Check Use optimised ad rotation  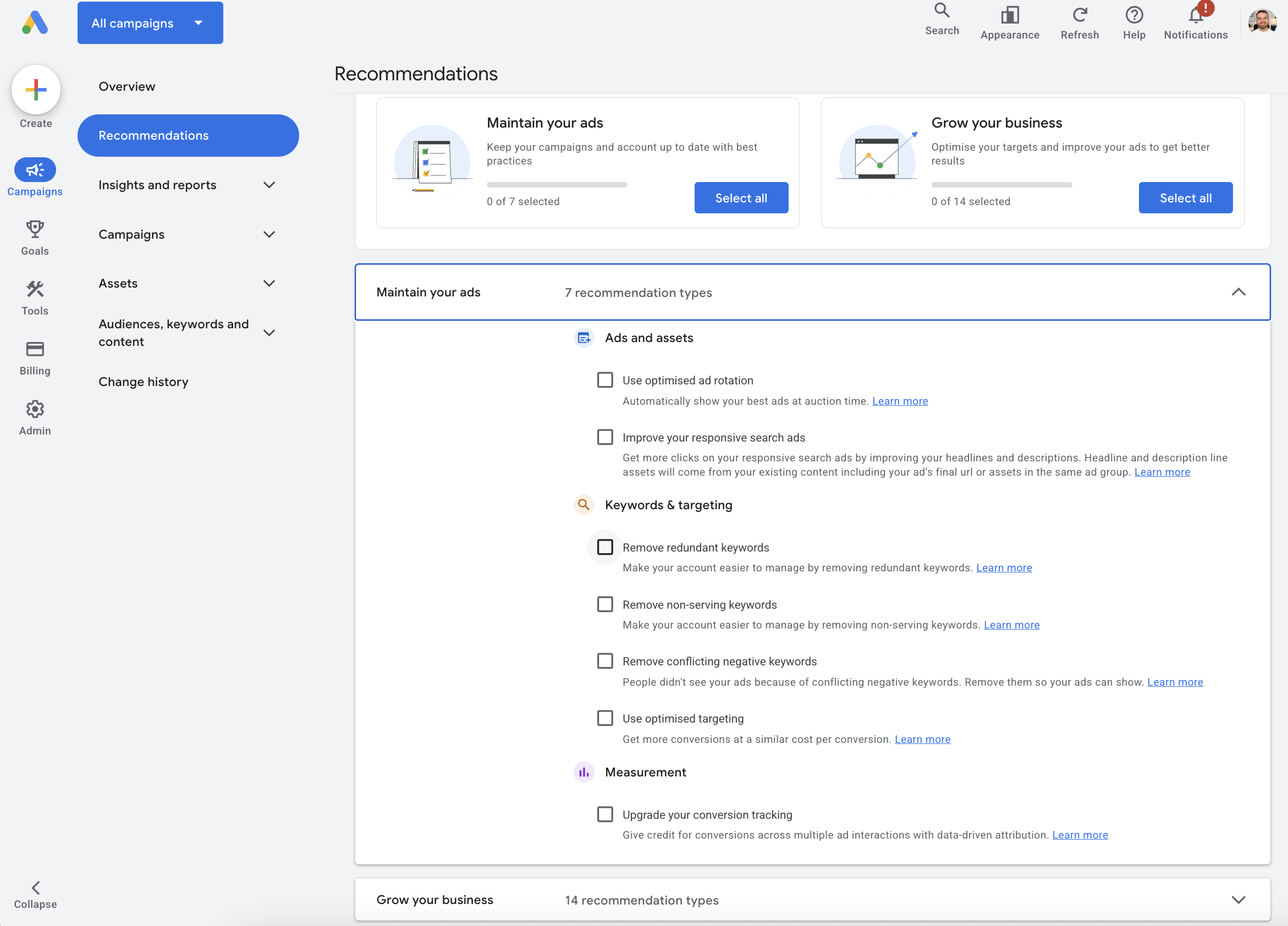605,380
